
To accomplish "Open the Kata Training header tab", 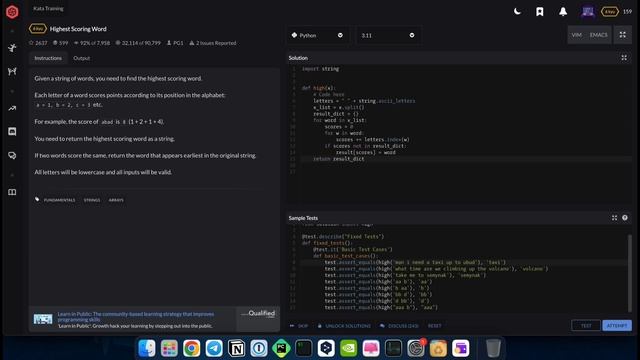I will [x=48, y=9].
